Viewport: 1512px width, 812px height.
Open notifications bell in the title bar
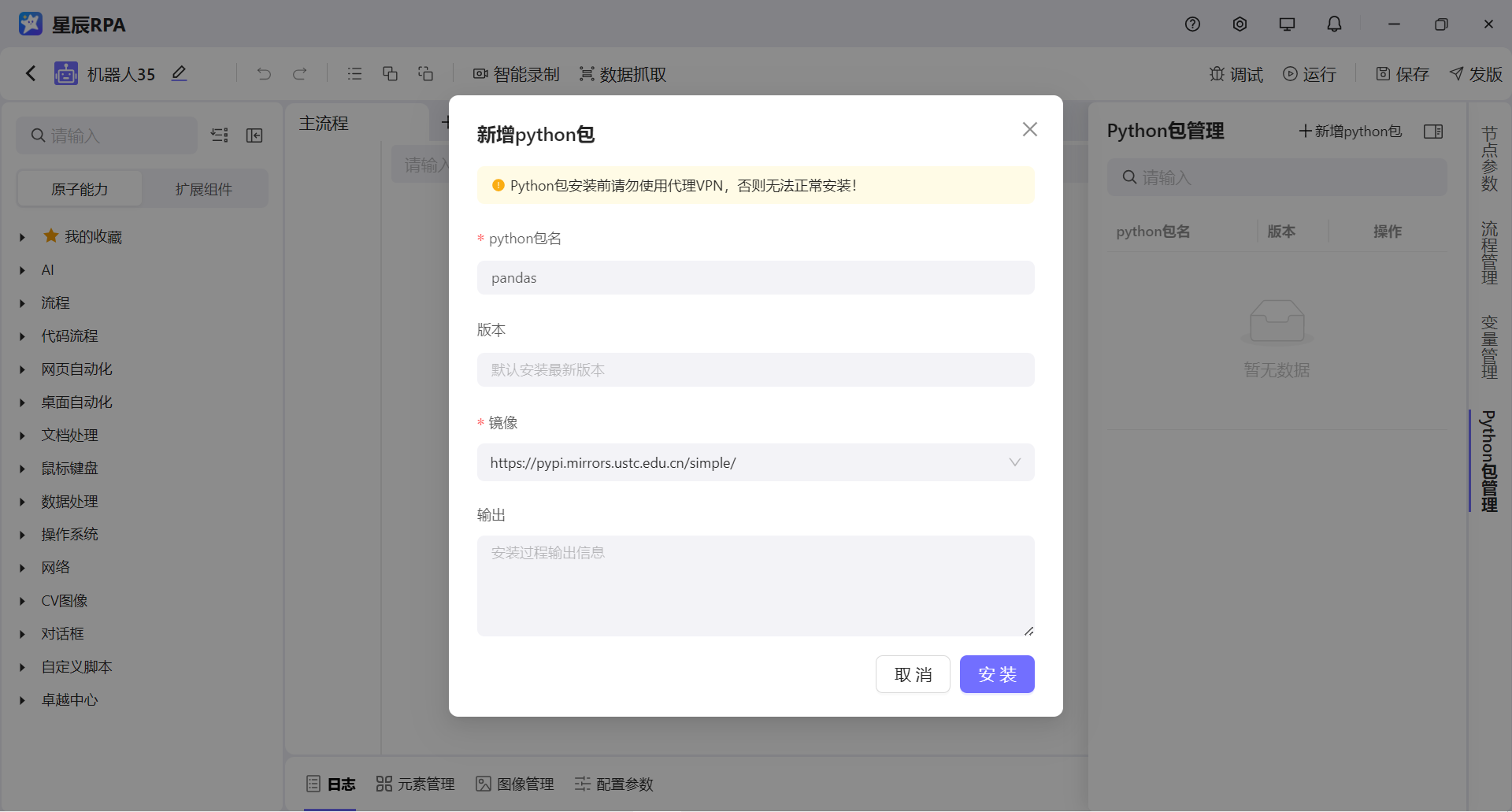pyautogui.click(x=1334, y=24)
